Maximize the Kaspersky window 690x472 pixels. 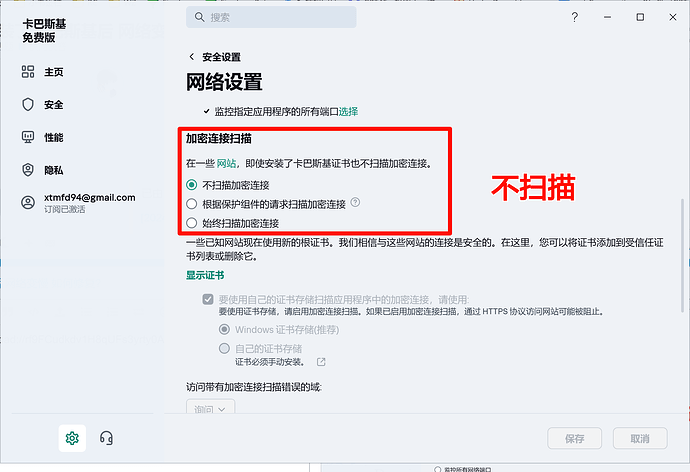tap(640, 17)
